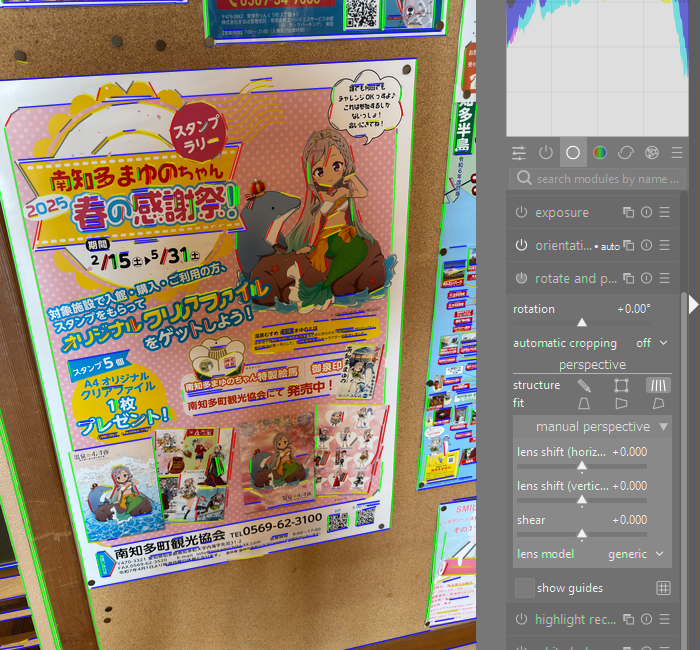This screenshot has width=700, height=650.
Task: Search modules by name field
Action: (597, 179)
